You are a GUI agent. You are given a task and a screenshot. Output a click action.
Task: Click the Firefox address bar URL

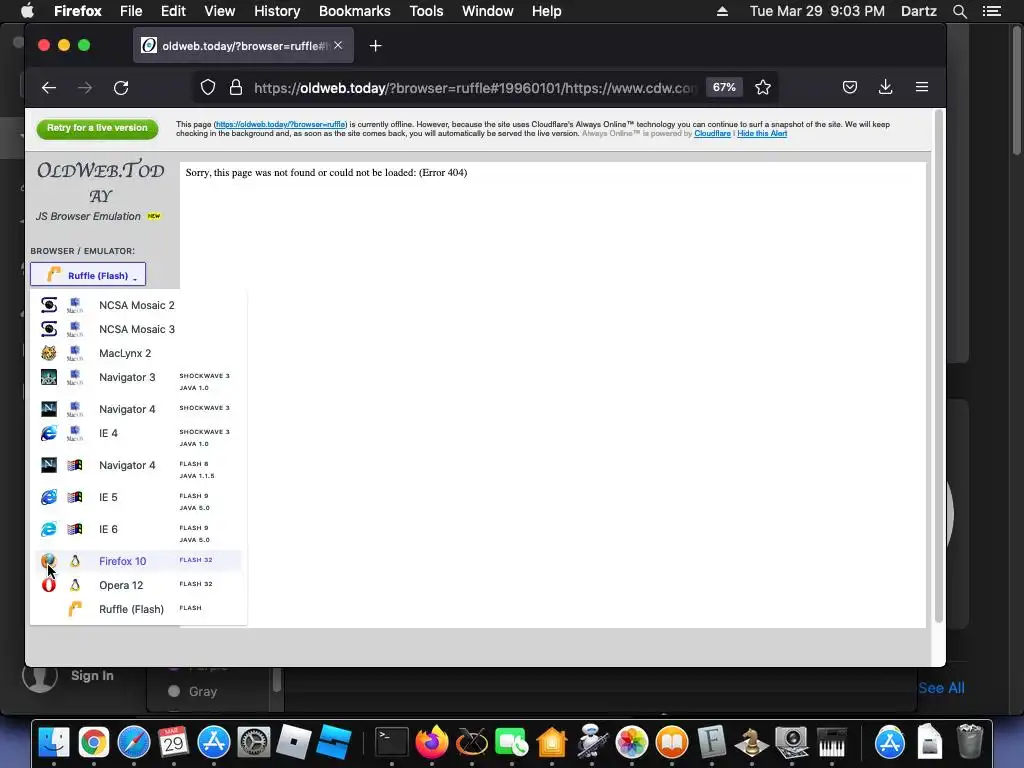tap(475, 88)
